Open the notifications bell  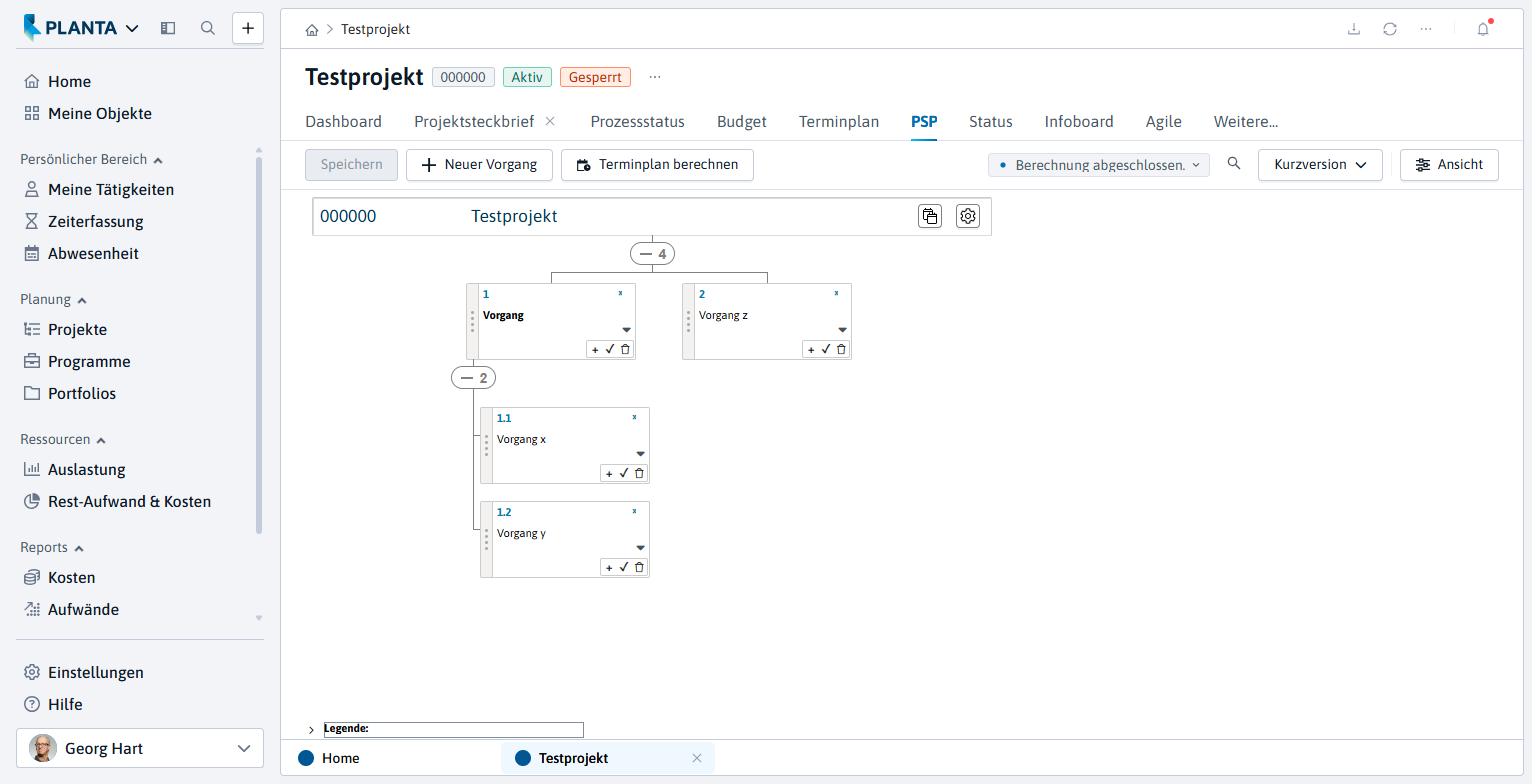1483,29
